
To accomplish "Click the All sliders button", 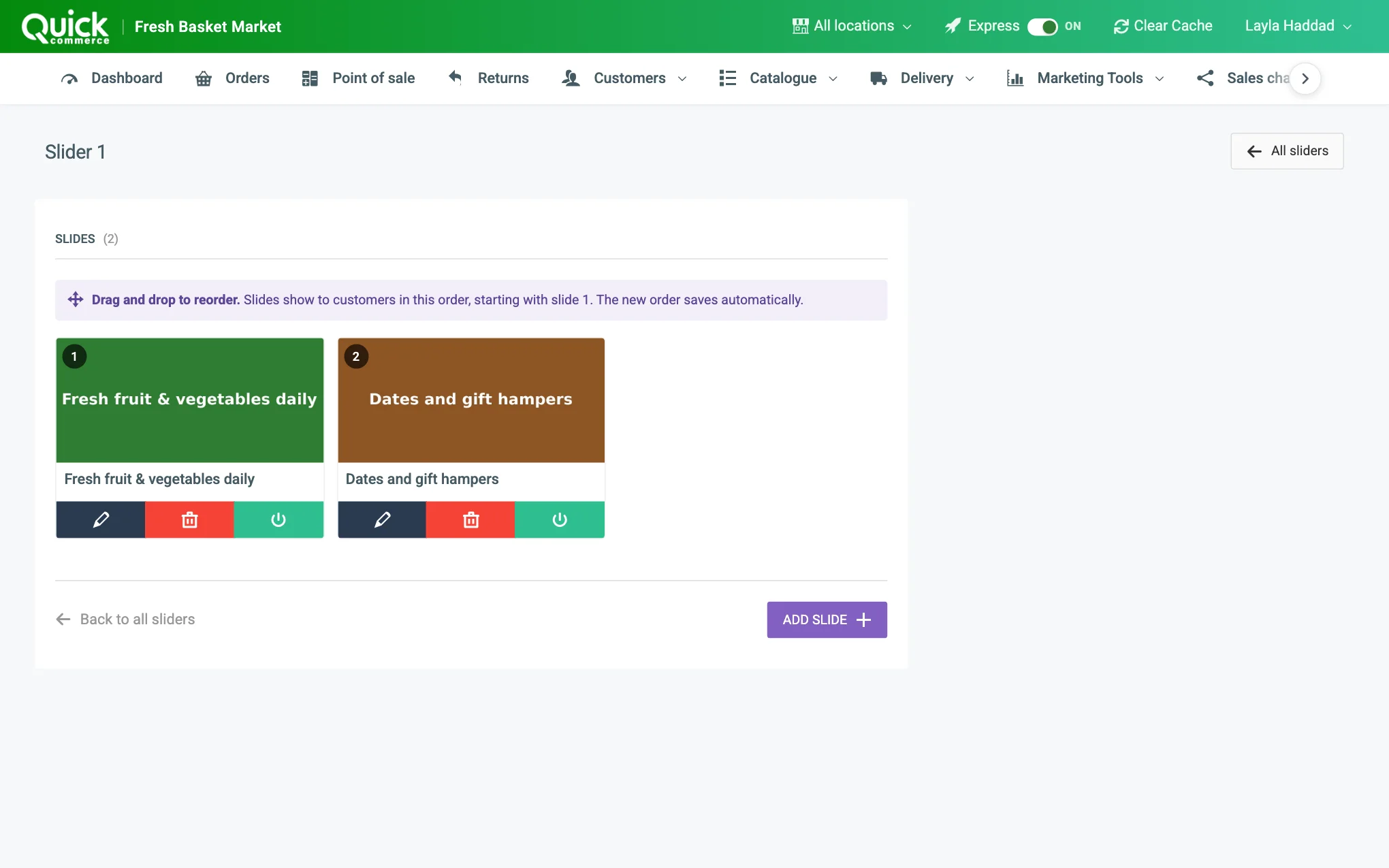I will coord(1287,151).
